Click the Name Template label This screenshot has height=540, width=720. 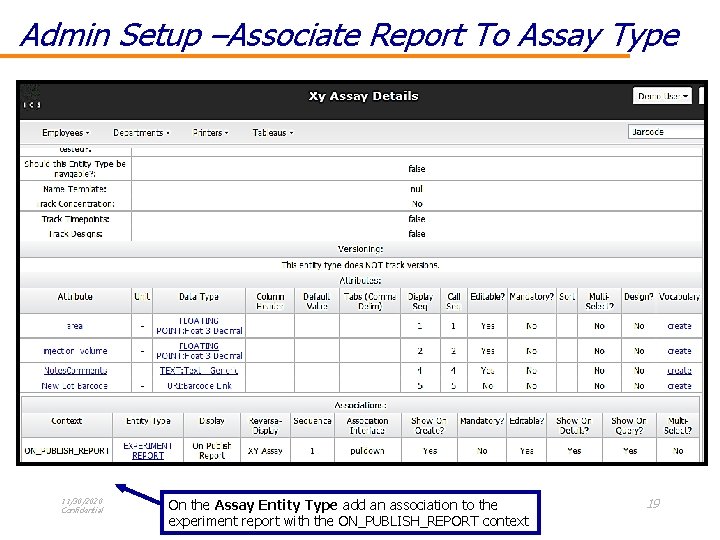pyautogui.click(x=75, y=189)
